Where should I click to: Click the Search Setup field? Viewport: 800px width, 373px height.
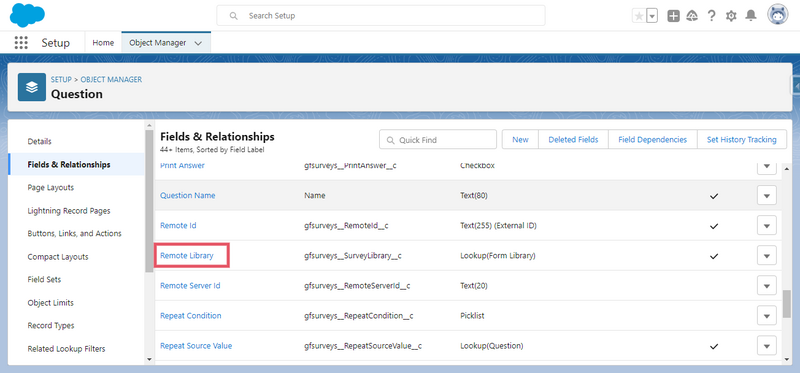tap(381, 16)
